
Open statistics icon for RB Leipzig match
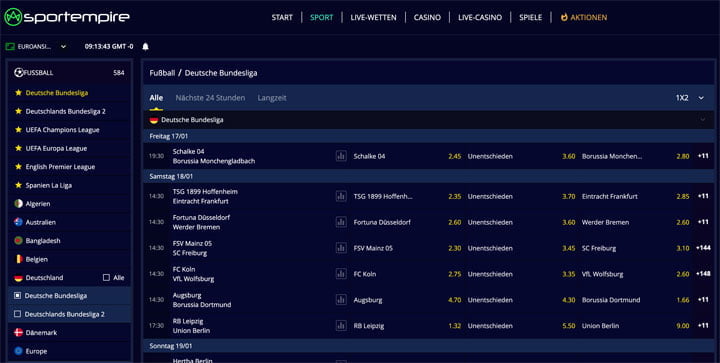coord(341,326)
